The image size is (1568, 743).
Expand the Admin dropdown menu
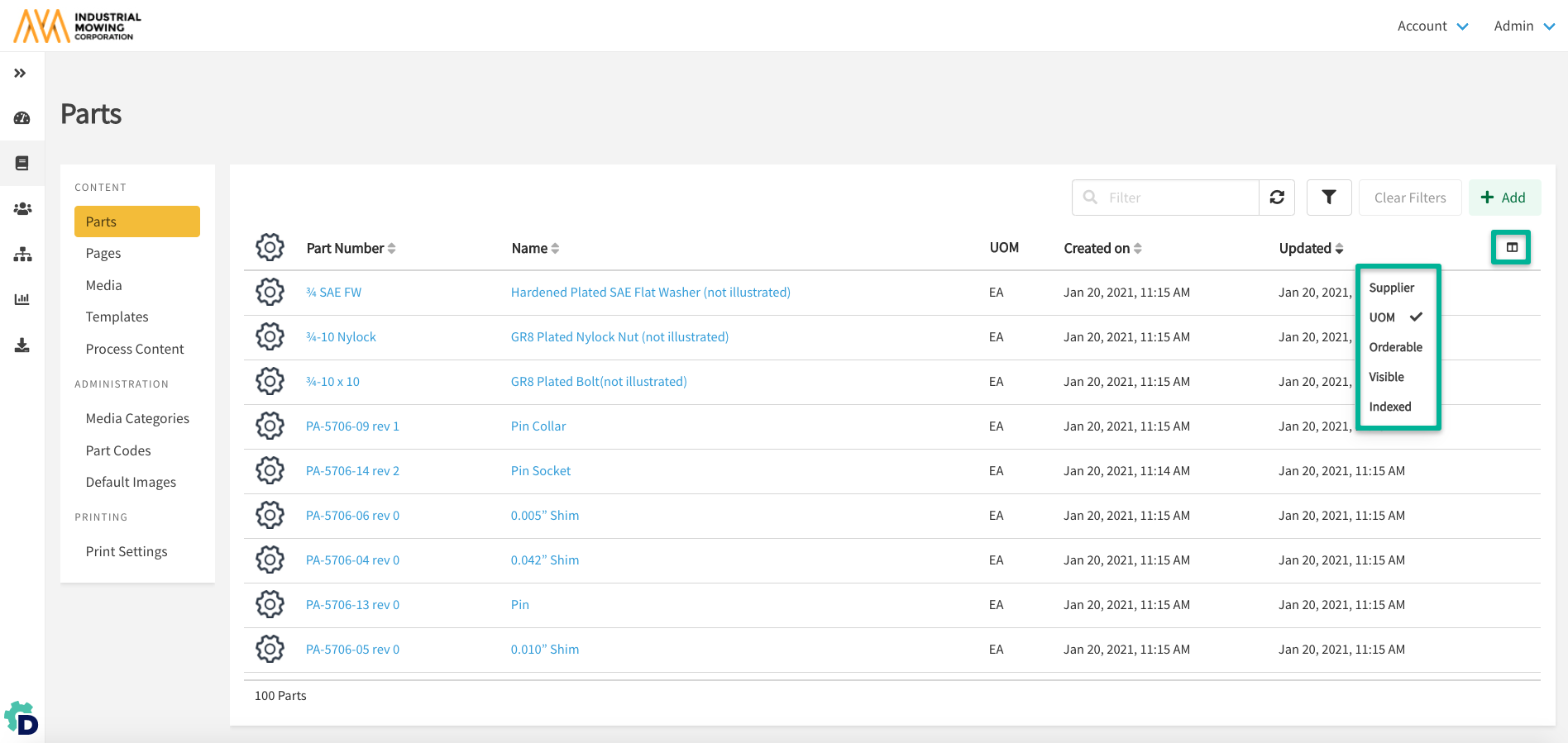[1523, 26]
